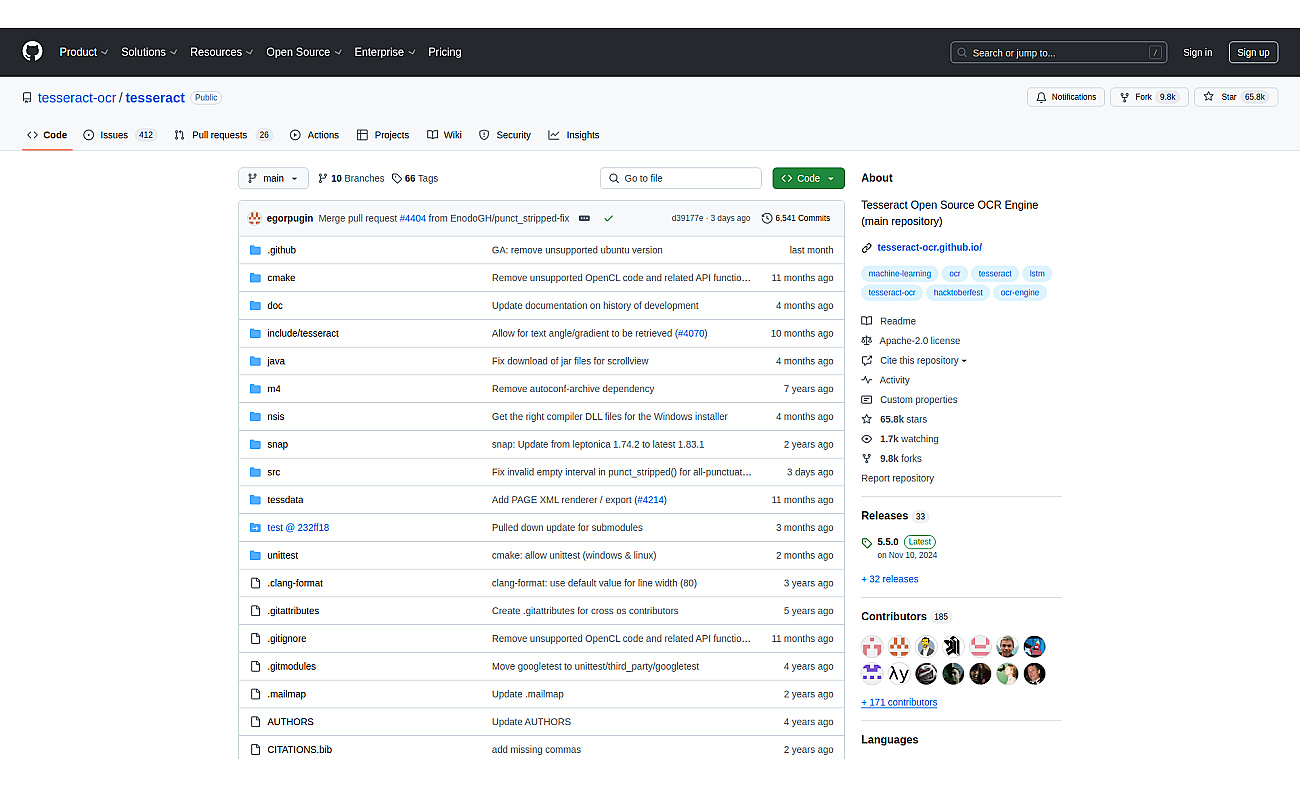
Task: Expand the Enterprise menu
Action: (384, 52)
